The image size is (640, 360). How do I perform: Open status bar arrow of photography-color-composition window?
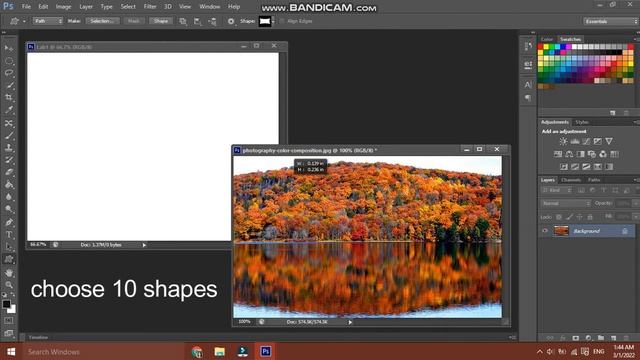(x=350, y=322)
